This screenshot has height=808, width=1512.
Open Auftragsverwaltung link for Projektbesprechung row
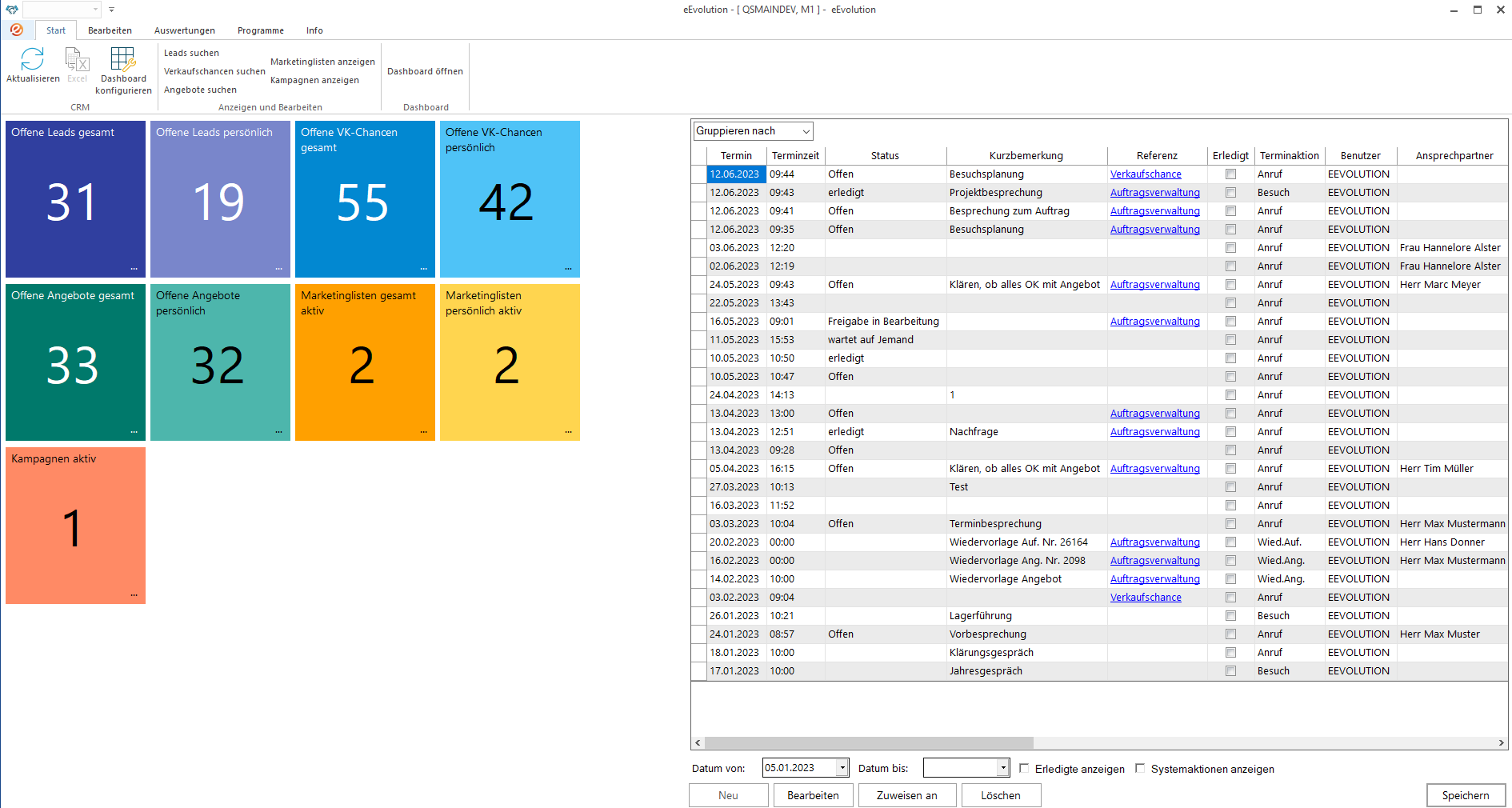1155,193
